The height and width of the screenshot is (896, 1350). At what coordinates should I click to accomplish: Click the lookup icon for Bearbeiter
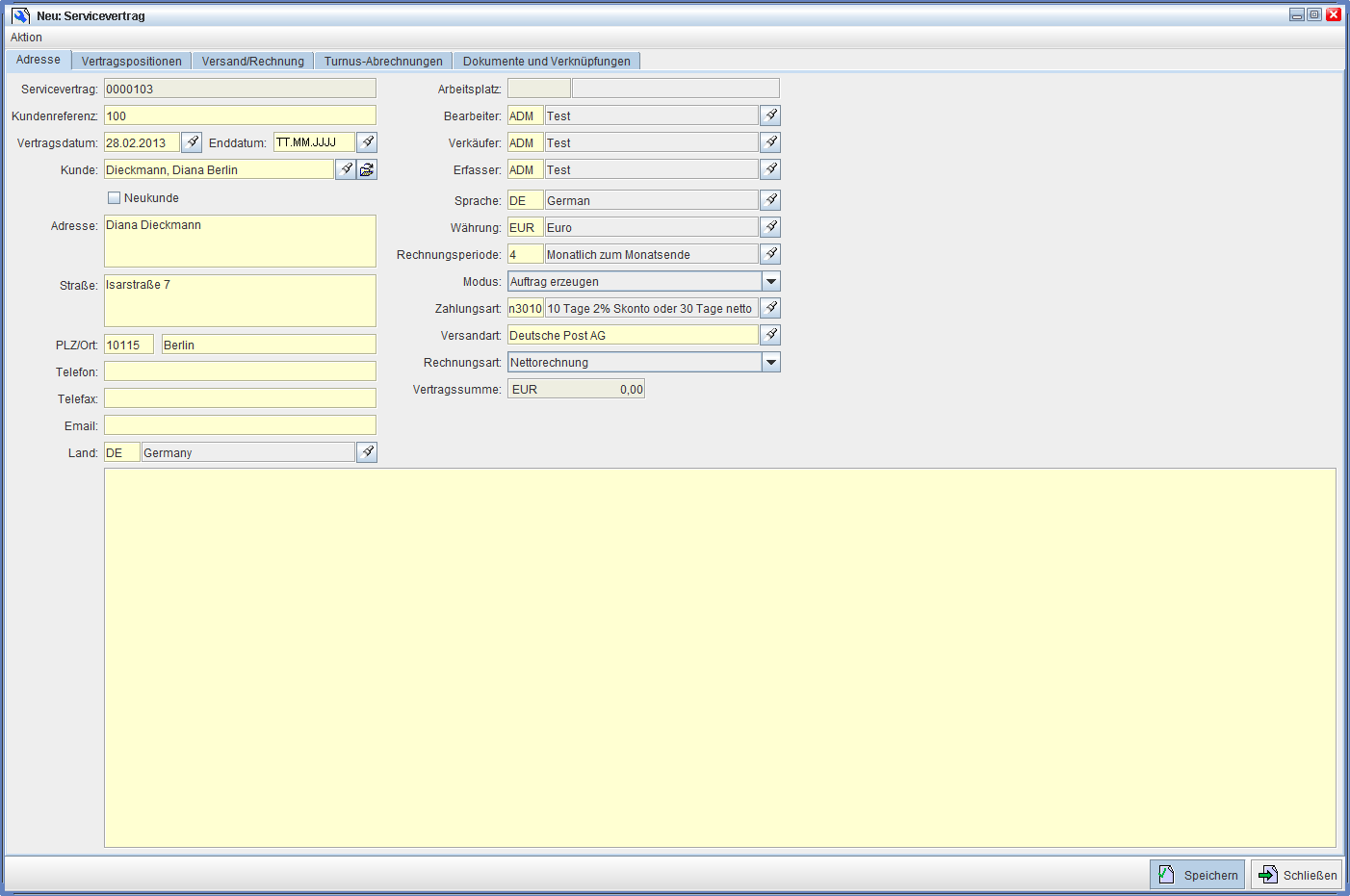770,115
